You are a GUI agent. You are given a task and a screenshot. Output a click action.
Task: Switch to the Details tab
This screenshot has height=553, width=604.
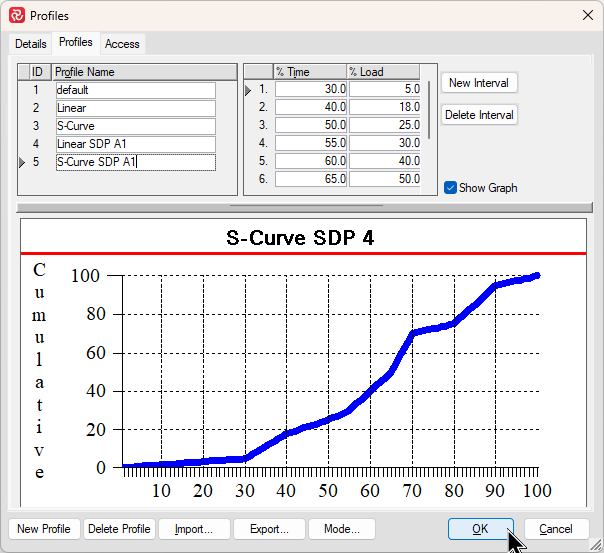click(x=31, y=44)
